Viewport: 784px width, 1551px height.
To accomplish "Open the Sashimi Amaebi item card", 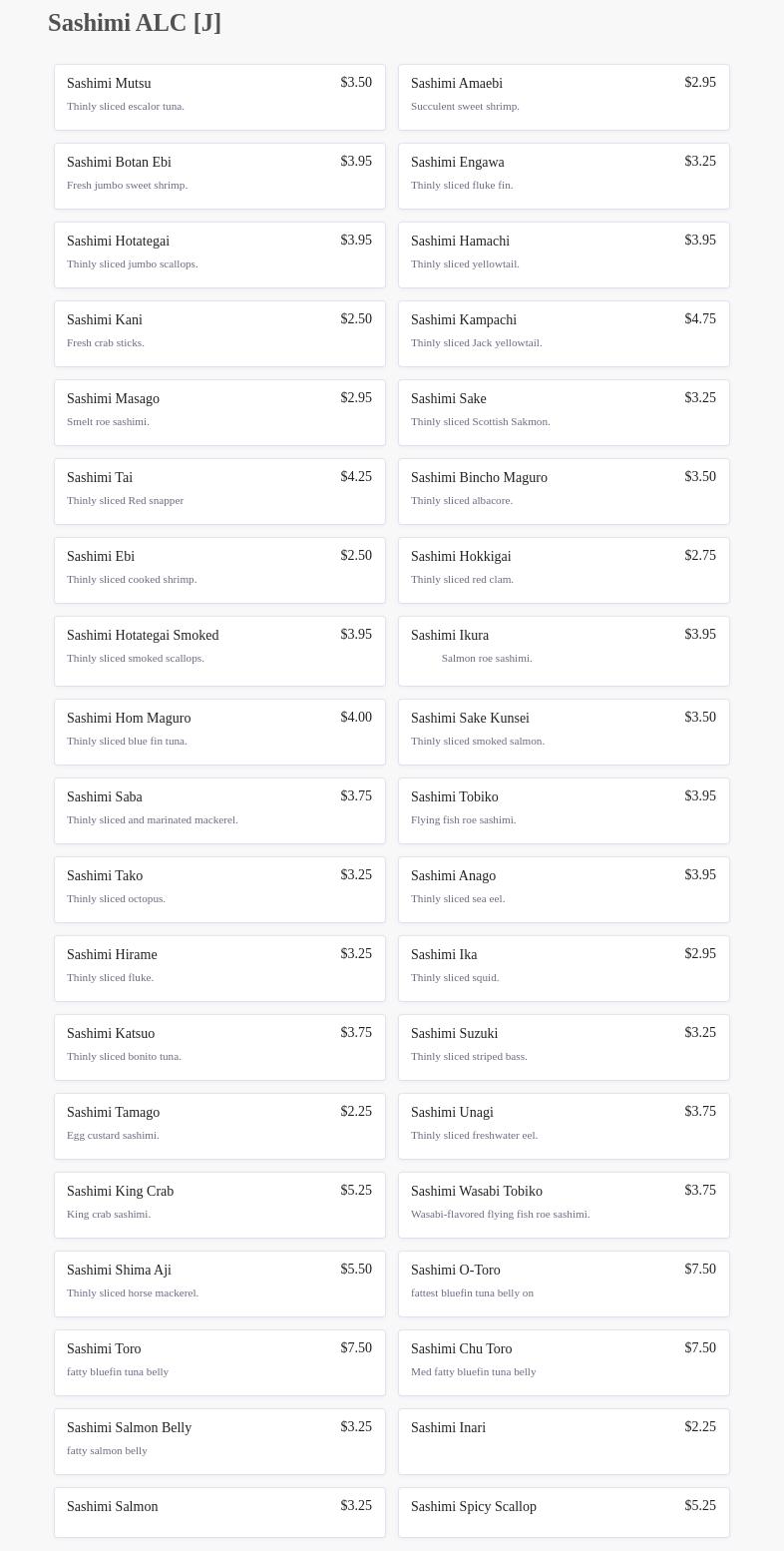I will tap(564, 97).
